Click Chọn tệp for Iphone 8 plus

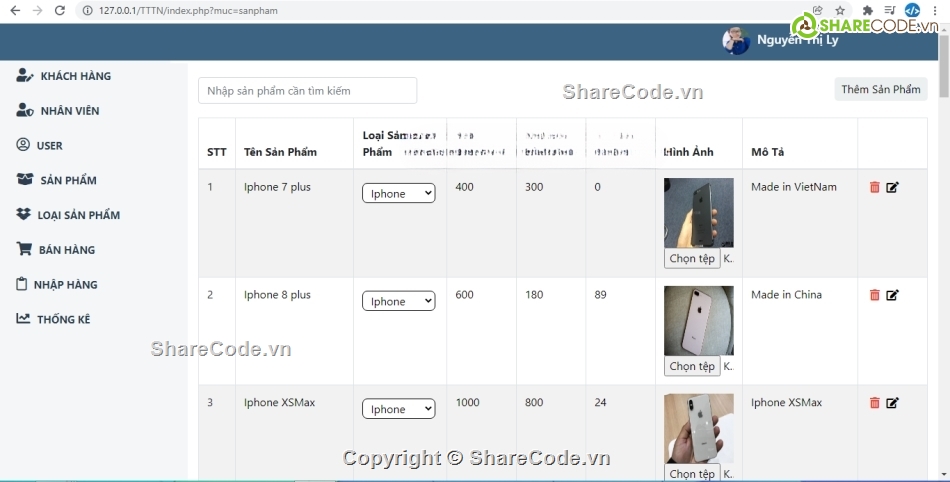tap(692, 366)
